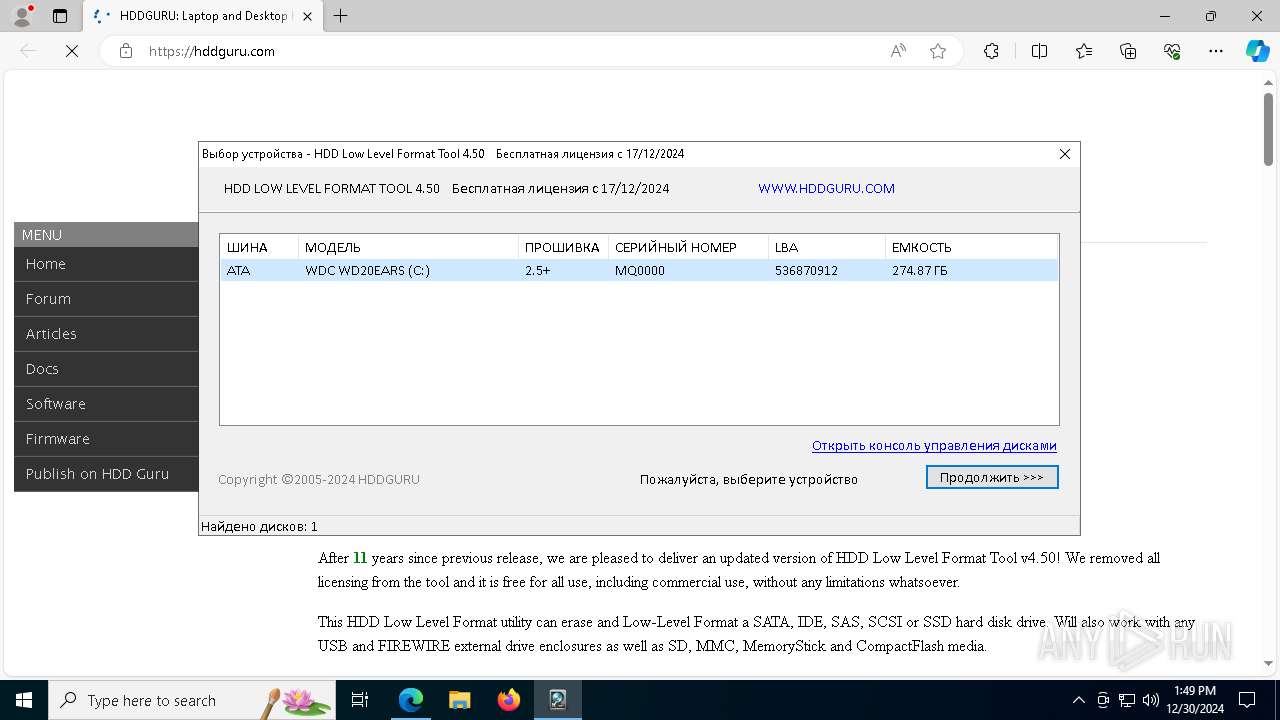Click the Продолжить >>> button

pyautogui.click(x=992, y=477)
